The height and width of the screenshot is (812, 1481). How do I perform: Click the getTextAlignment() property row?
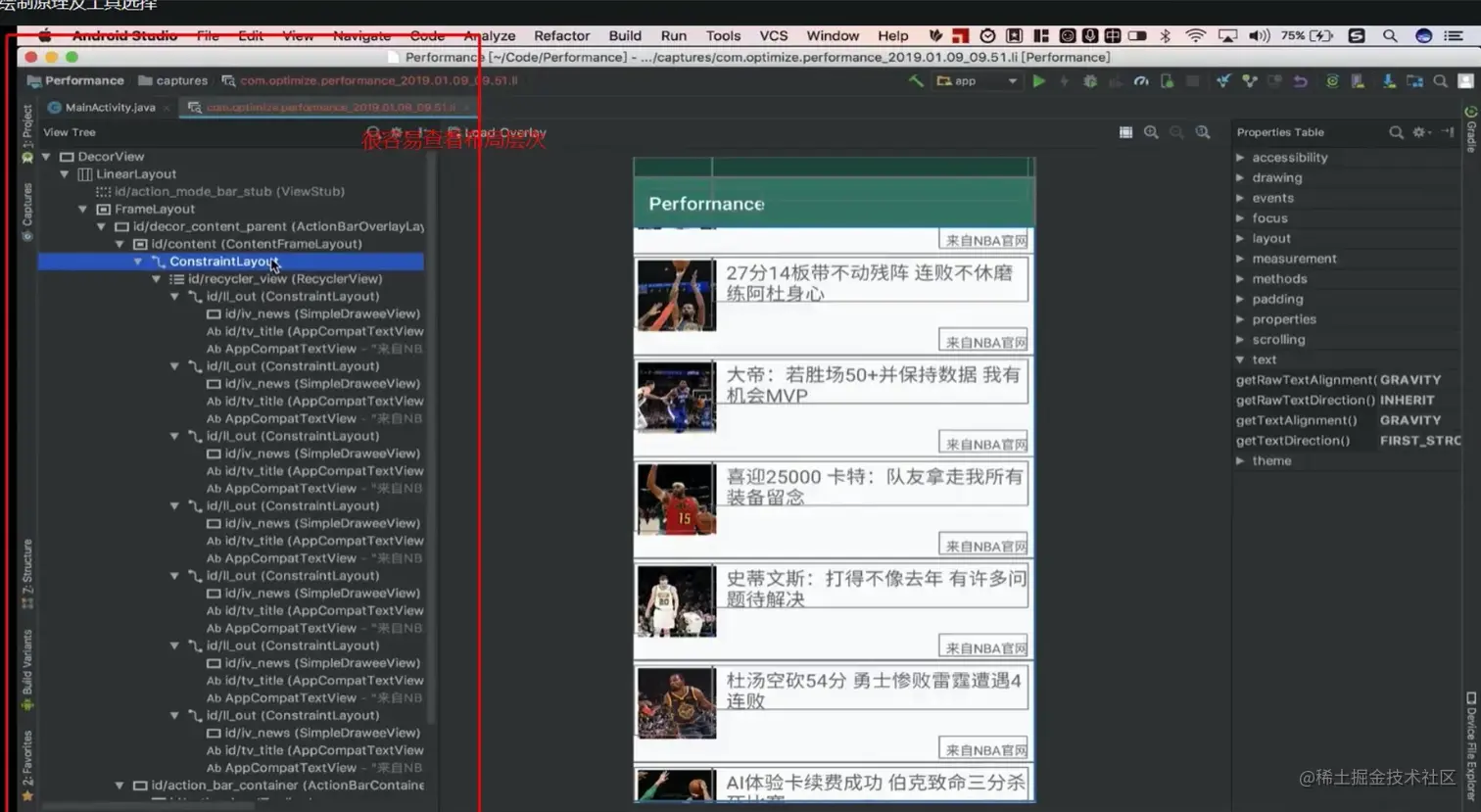1348,420
